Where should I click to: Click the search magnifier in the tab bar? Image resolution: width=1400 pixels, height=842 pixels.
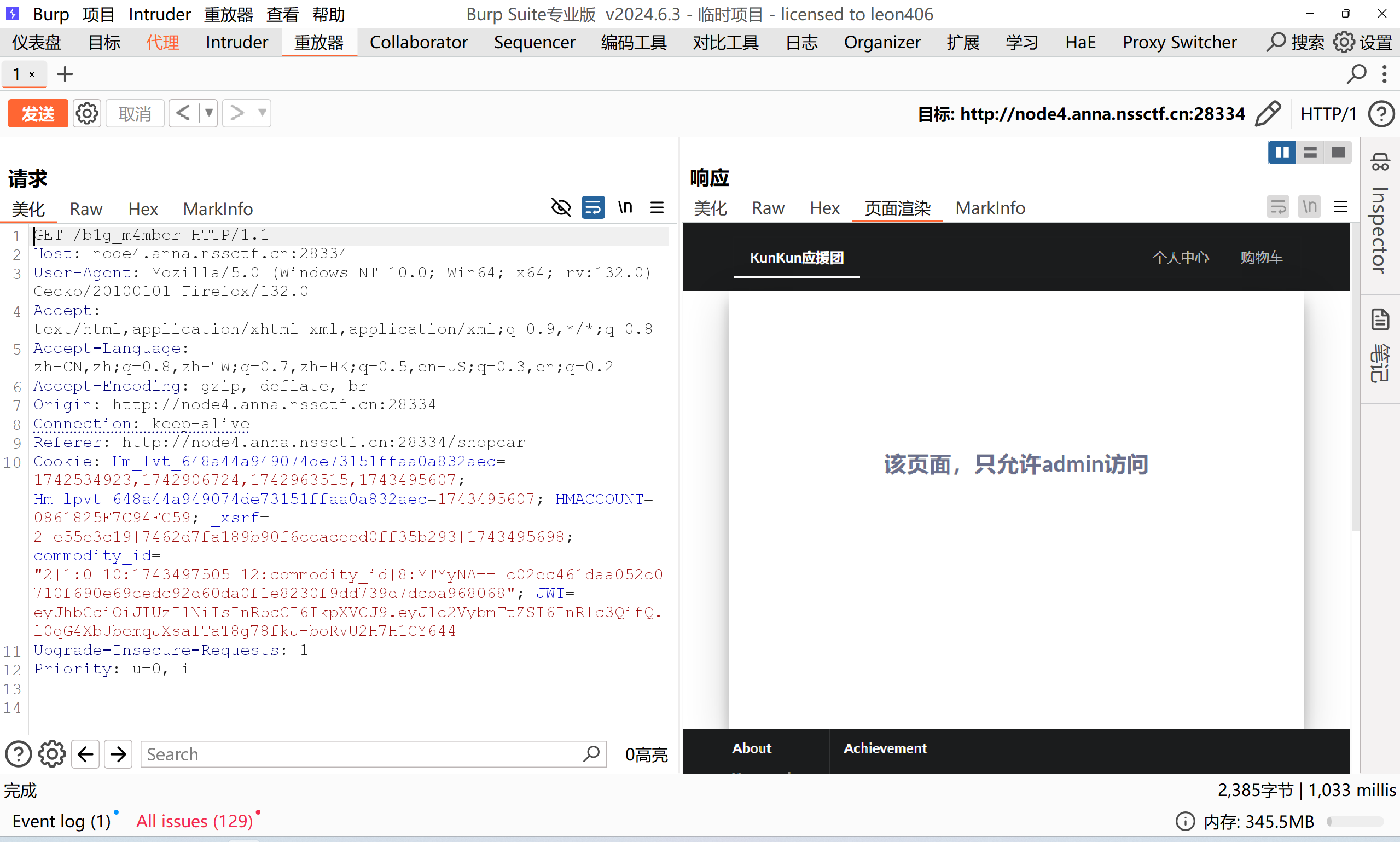[1356, 74]
